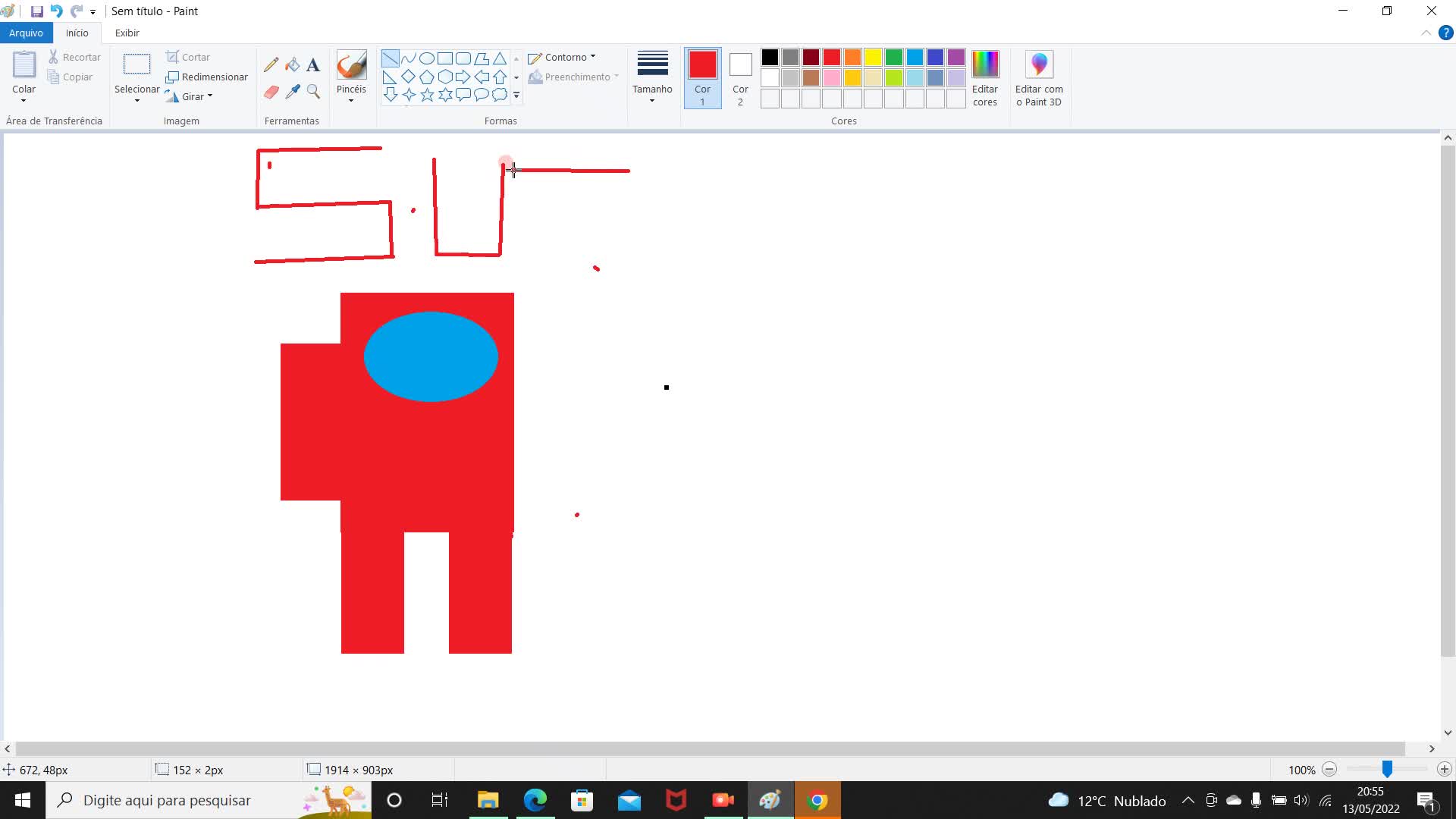Activate the Cor 1 color selector
Image resolution: width=1456 pixels, height=819 pixels.
point(703,78)
